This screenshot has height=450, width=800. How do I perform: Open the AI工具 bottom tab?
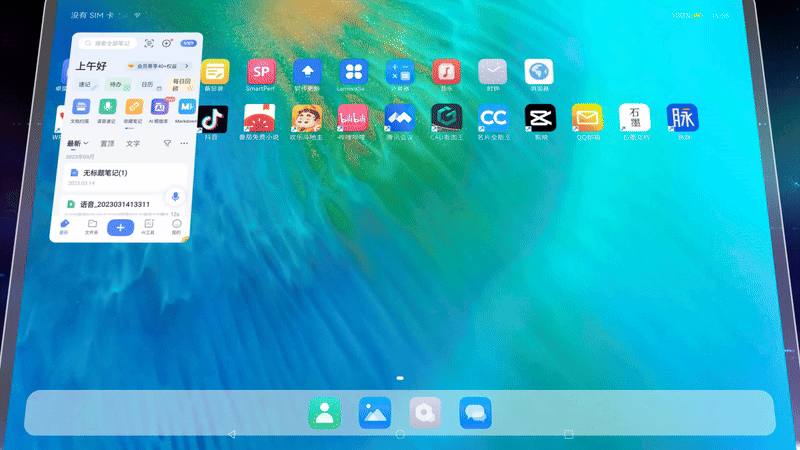pos(148,227)
